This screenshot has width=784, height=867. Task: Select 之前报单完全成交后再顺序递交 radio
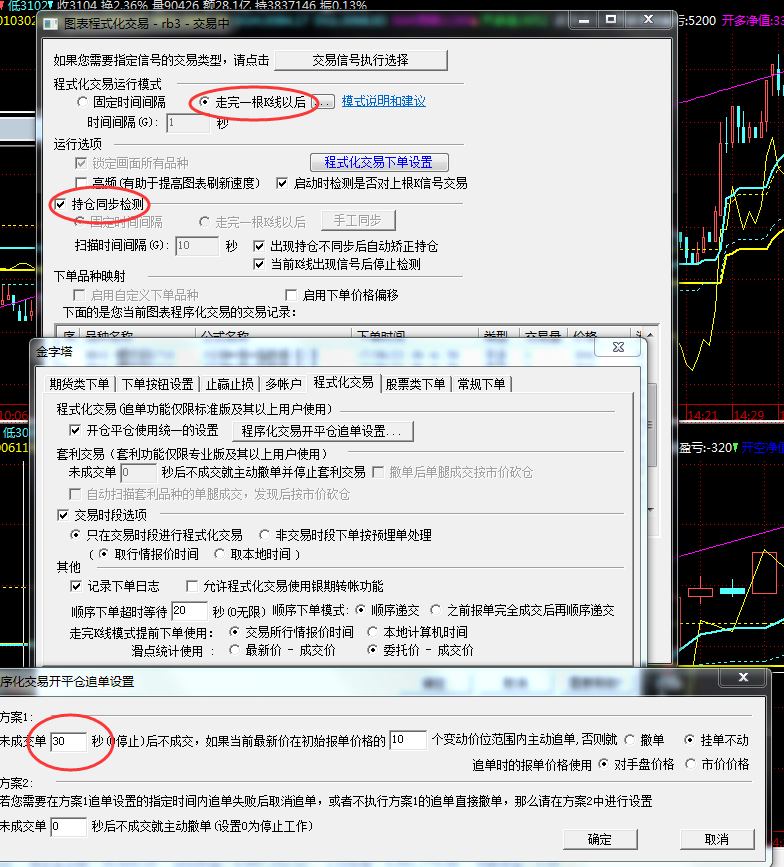(x=436, y=610)
